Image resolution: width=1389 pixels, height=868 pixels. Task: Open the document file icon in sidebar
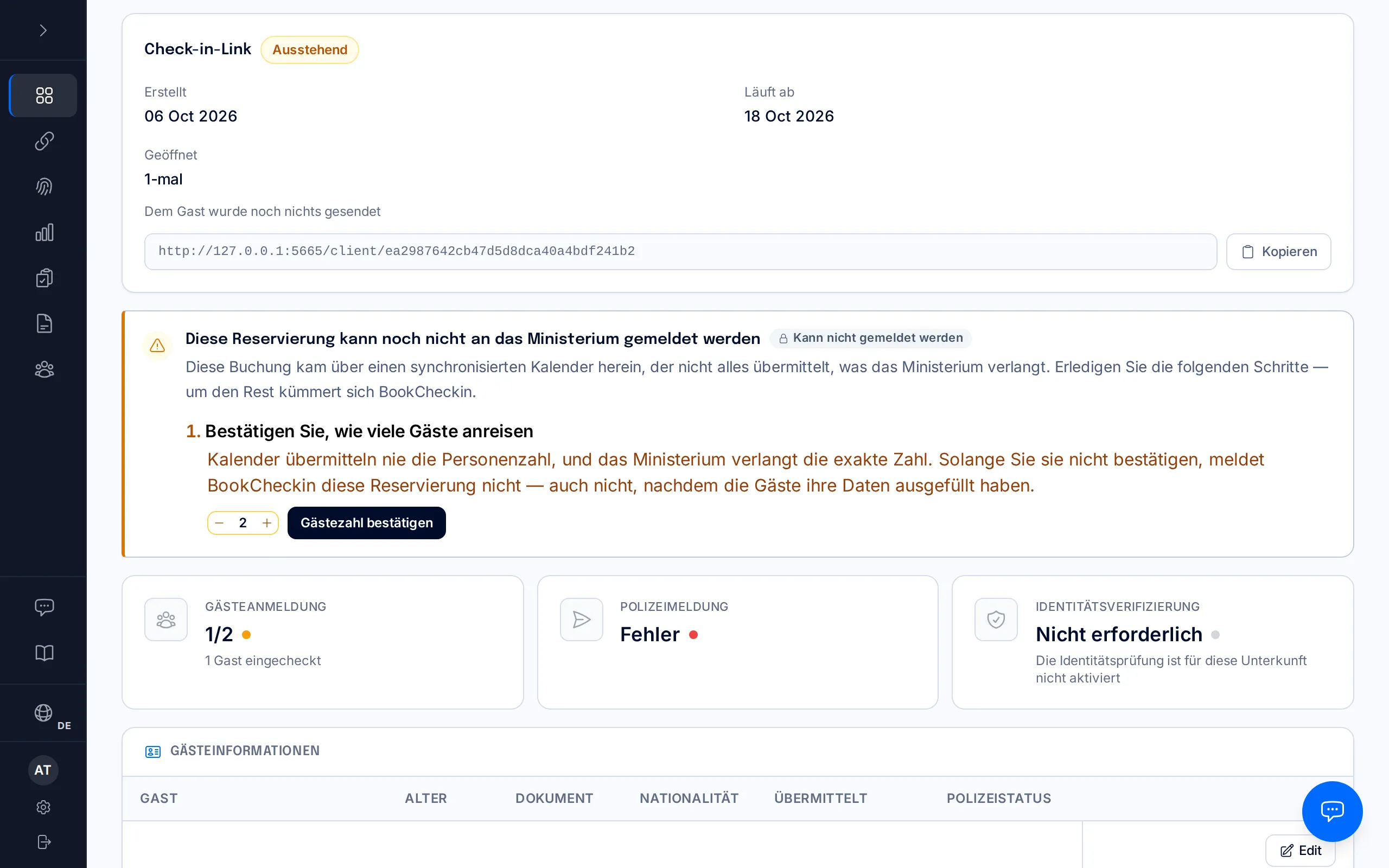coord(43,323)
